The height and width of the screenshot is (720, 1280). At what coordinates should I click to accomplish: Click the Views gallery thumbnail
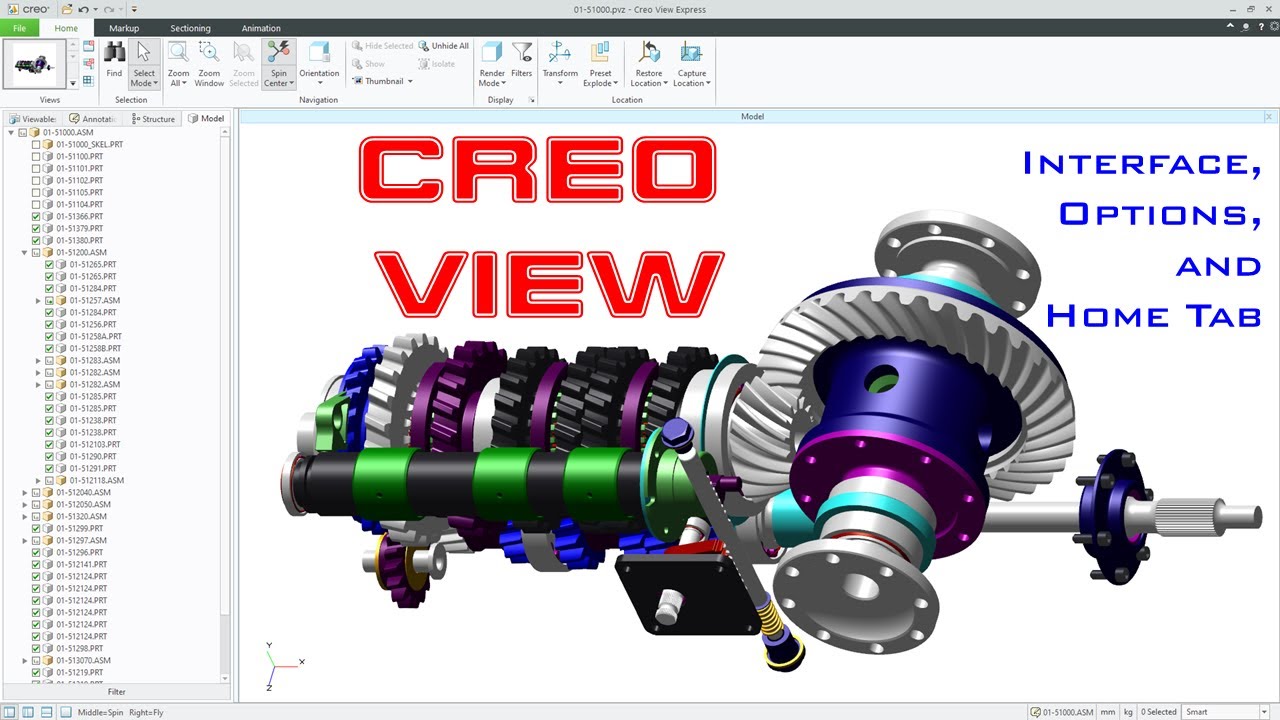coord(35,64)
